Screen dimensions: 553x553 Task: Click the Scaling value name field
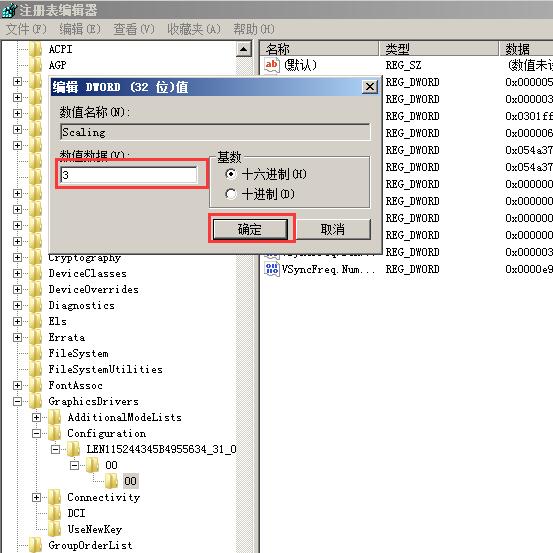click(x=215, y=132)
